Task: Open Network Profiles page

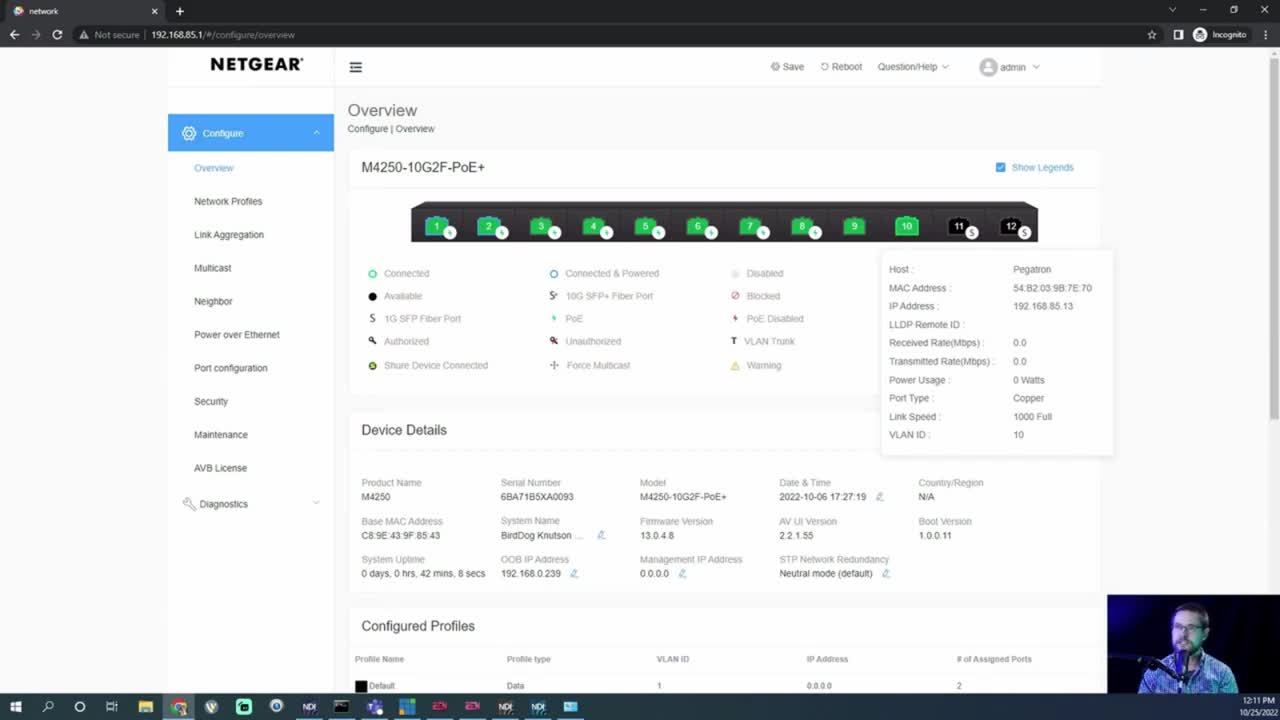Action: [228, 201]
